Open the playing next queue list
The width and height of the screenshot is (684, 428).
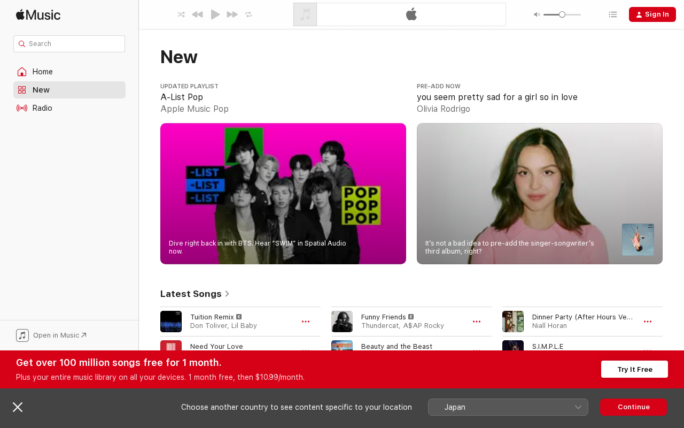point(613,14)
